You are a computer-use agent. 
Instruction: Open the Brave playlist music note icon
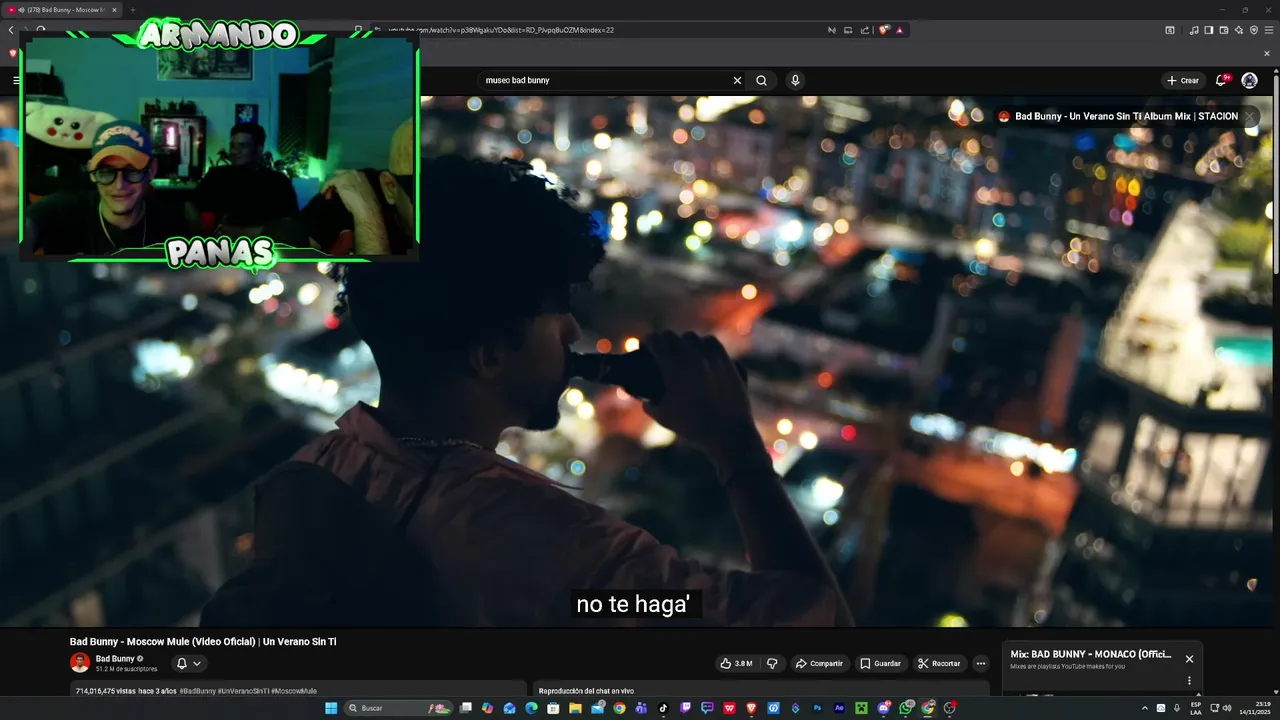tap(1194, 30)
